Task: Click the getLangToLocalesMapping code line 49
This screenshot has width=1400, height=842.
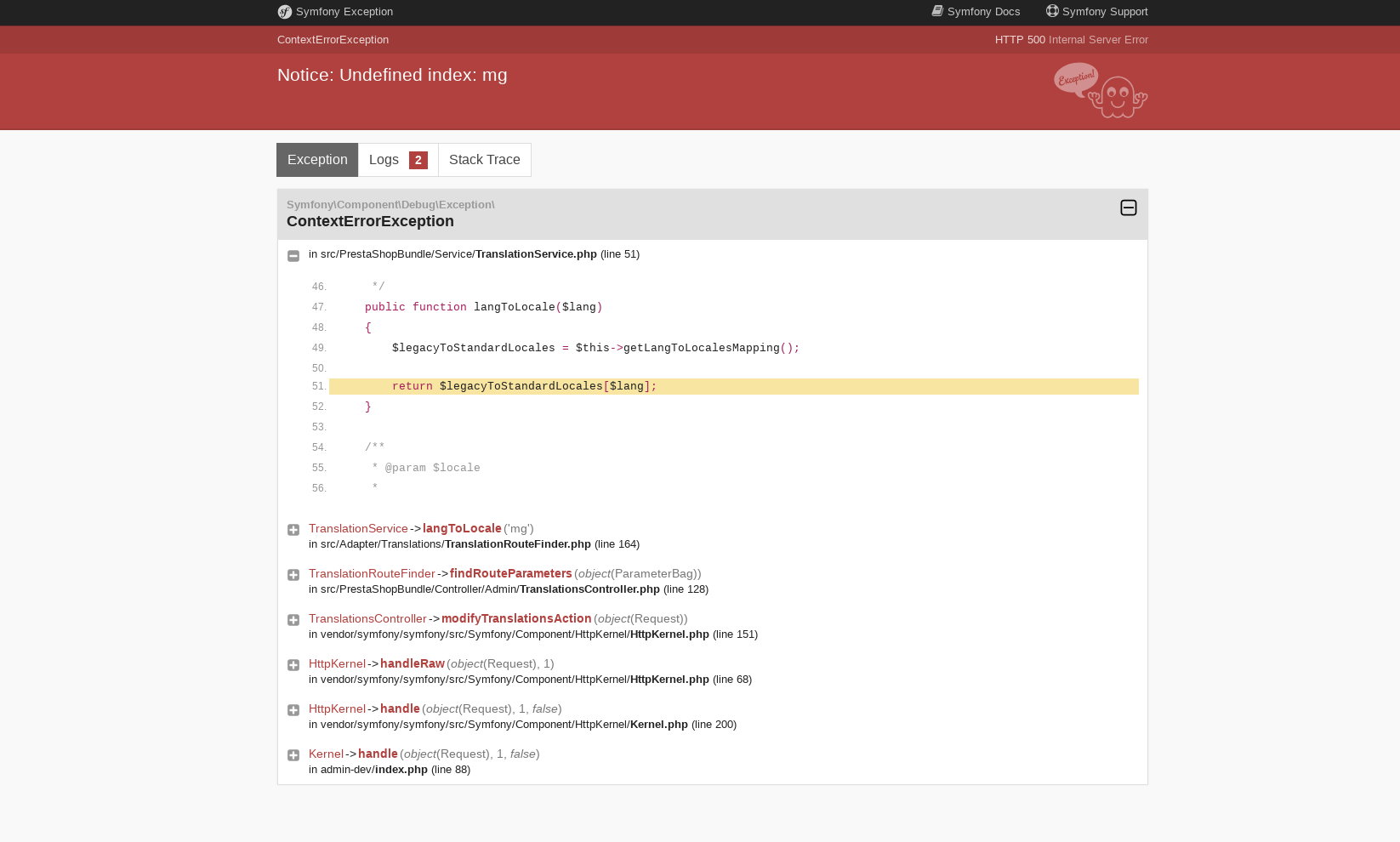Action: pyautogui.click(x=595, y=348)
